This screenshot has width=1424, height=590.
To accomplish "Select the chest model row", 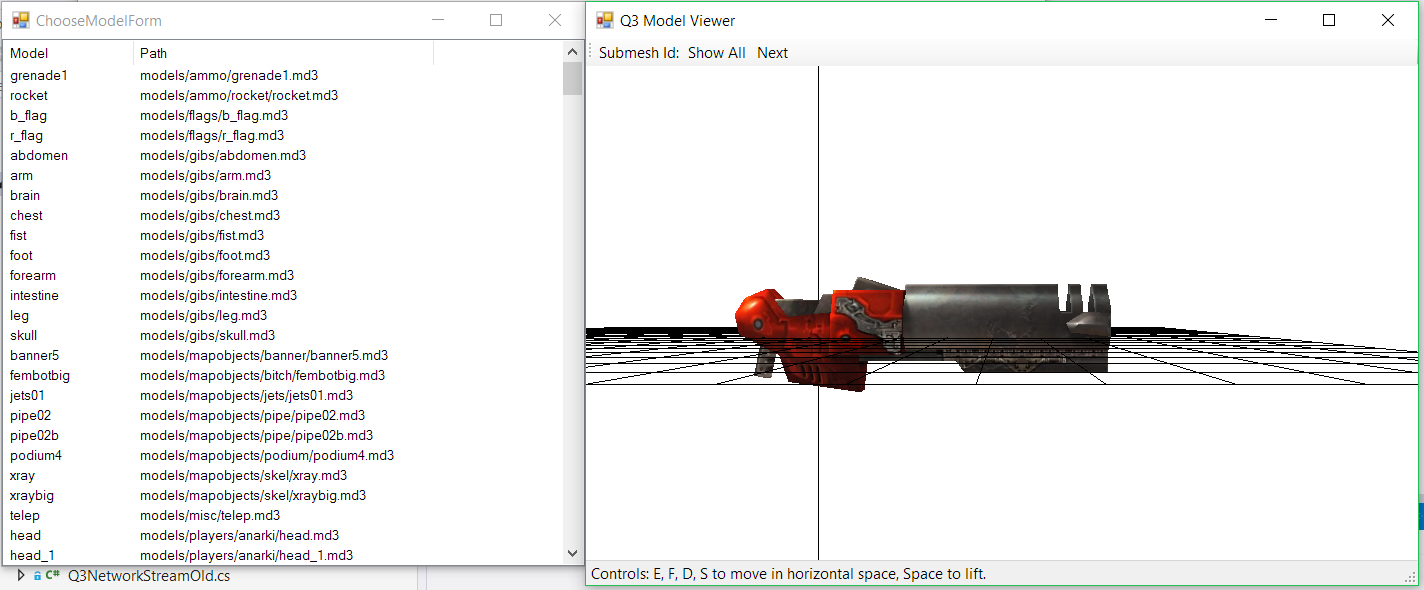I will [x=284, y=215].
